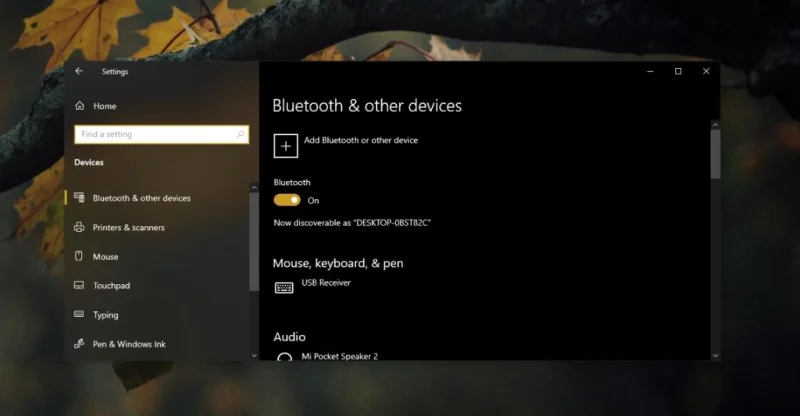Focus the Find a setting search box
Viewport: 800px width, 416px height.
click(162, 134)
